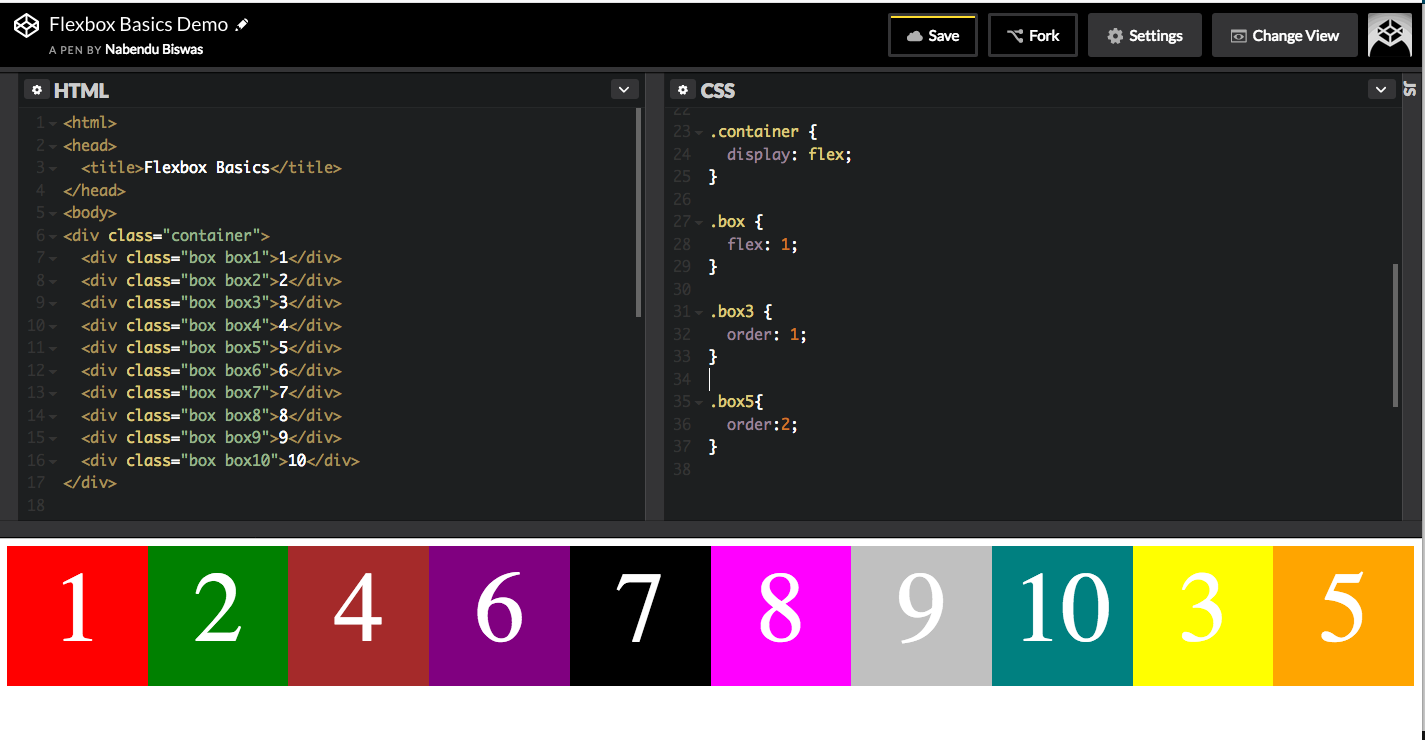
Task: Click the HTML panel header label
Action: tap(81, 91)
